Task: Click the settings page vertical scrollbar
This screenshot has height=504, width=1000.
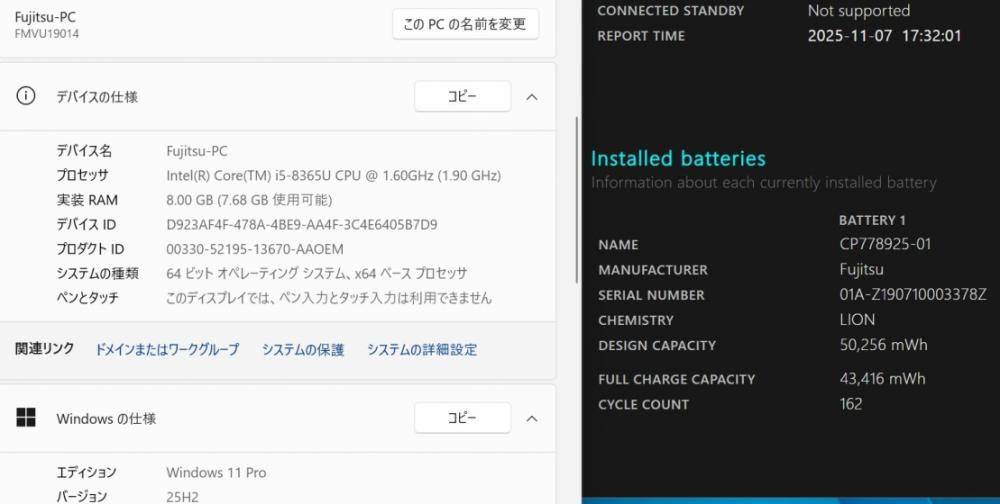Action: tap(577, 200)
